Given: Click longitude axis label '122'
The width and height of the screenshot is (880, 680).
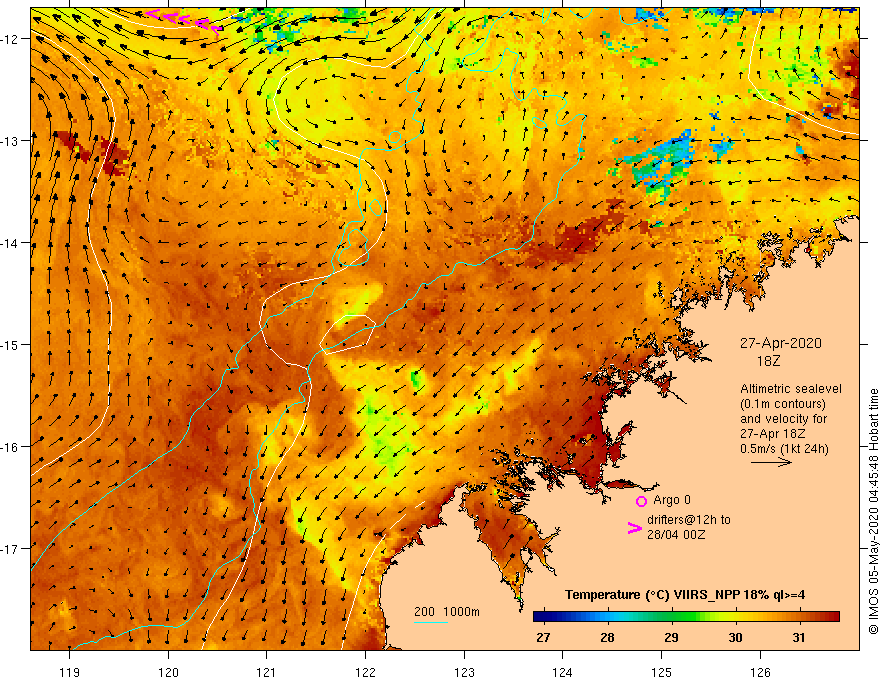Looking at the screenshot, I should 365,672.
